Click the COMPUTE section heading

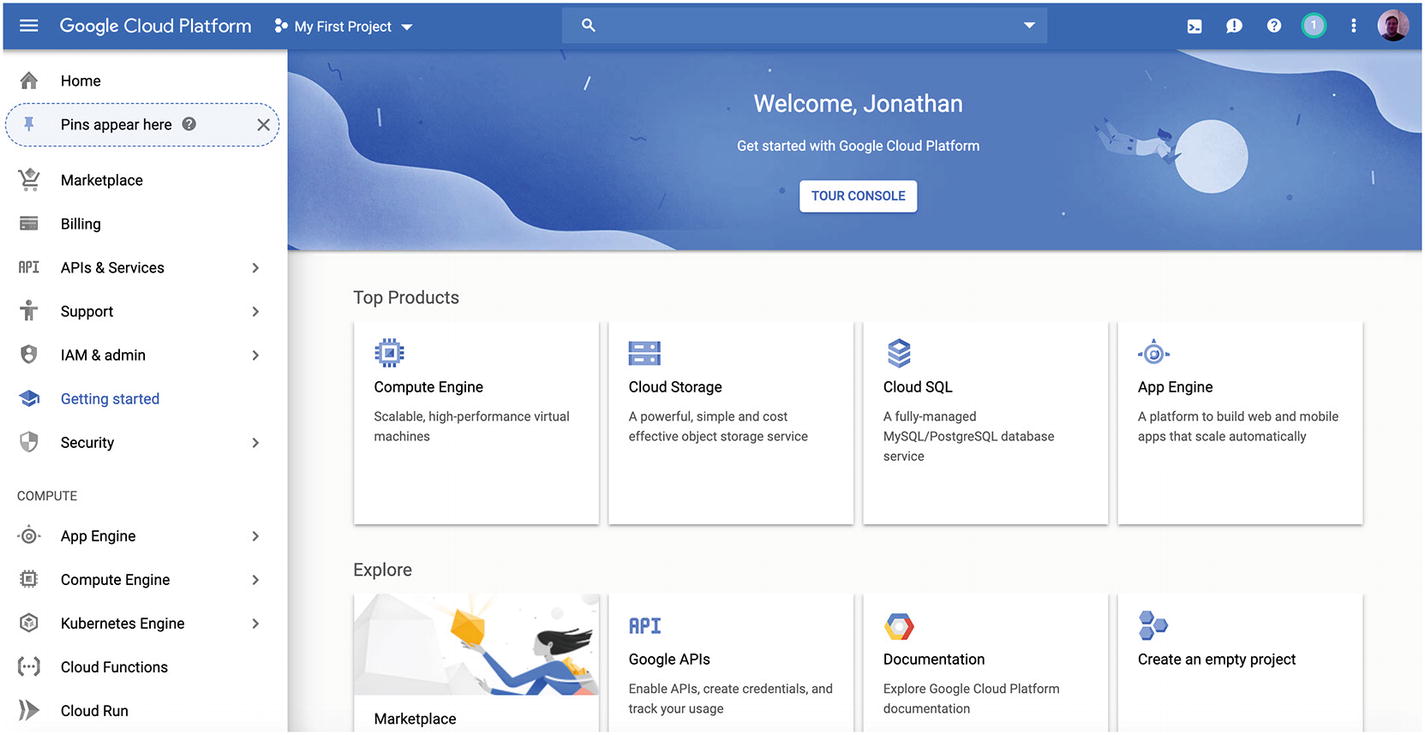47,496
